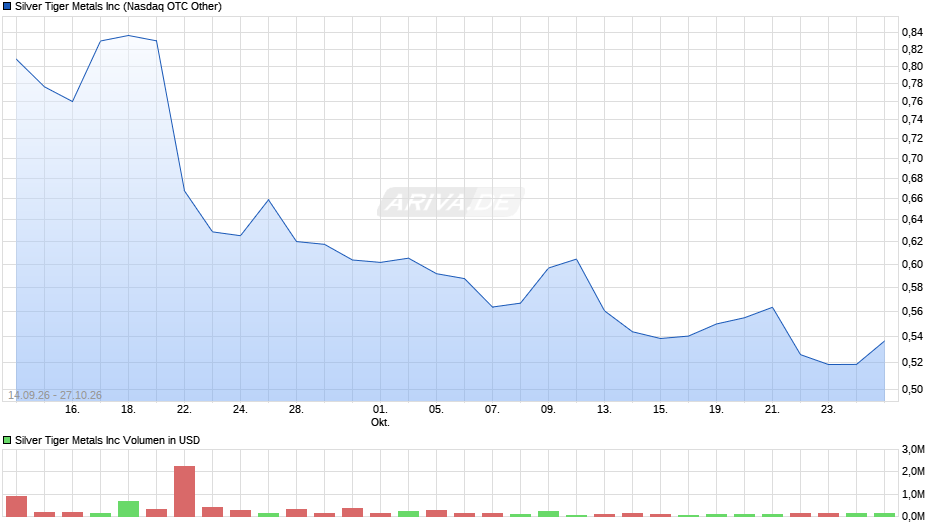Click the '13.' date axis label
This screenshot has height=526, width=940.
604,410
